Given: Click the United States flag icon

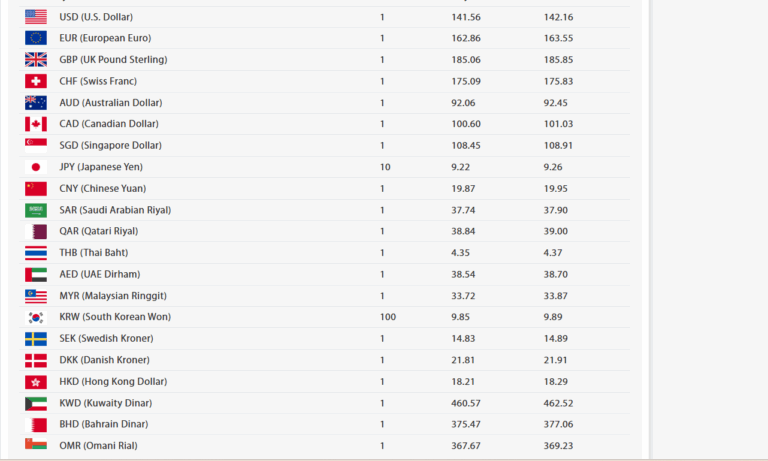Looking at the screenshot, I should [x=36, y=17].
